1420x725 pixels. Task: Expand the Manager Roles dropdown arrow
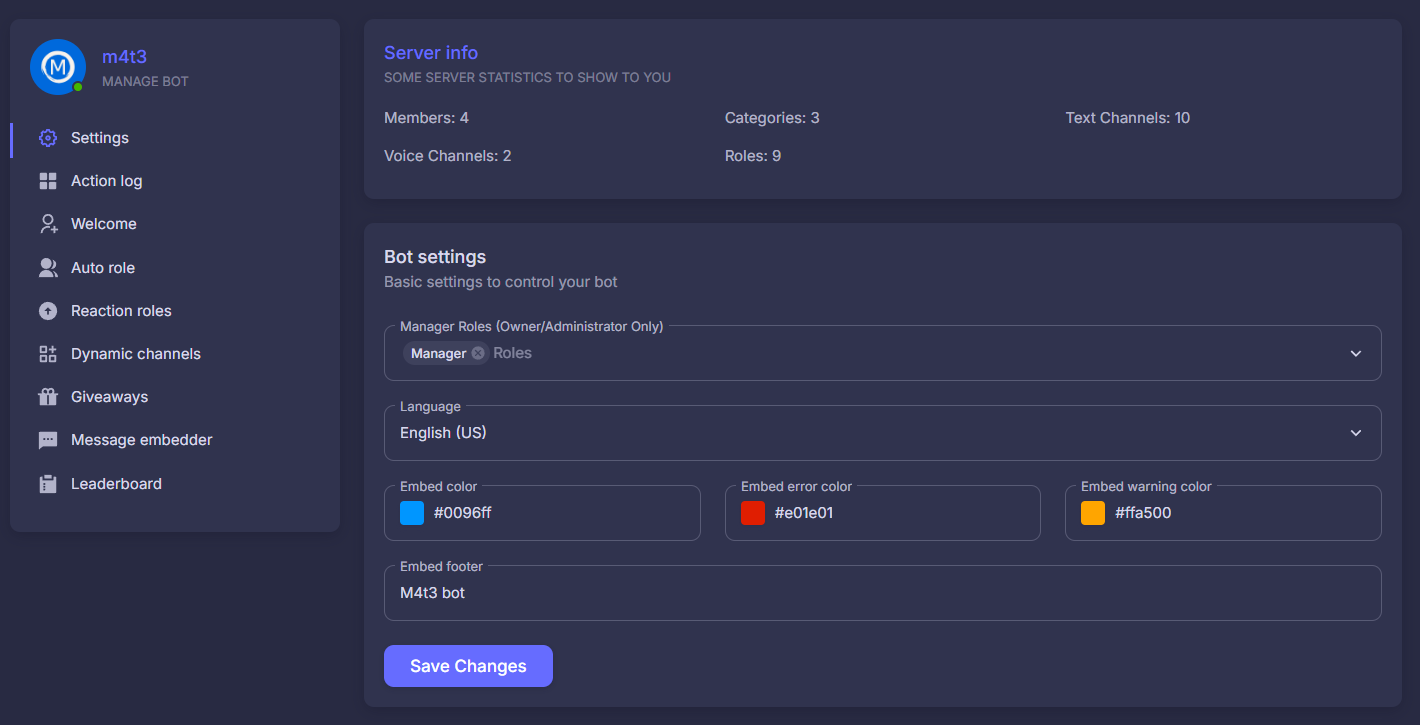(x=1356, y=353)
